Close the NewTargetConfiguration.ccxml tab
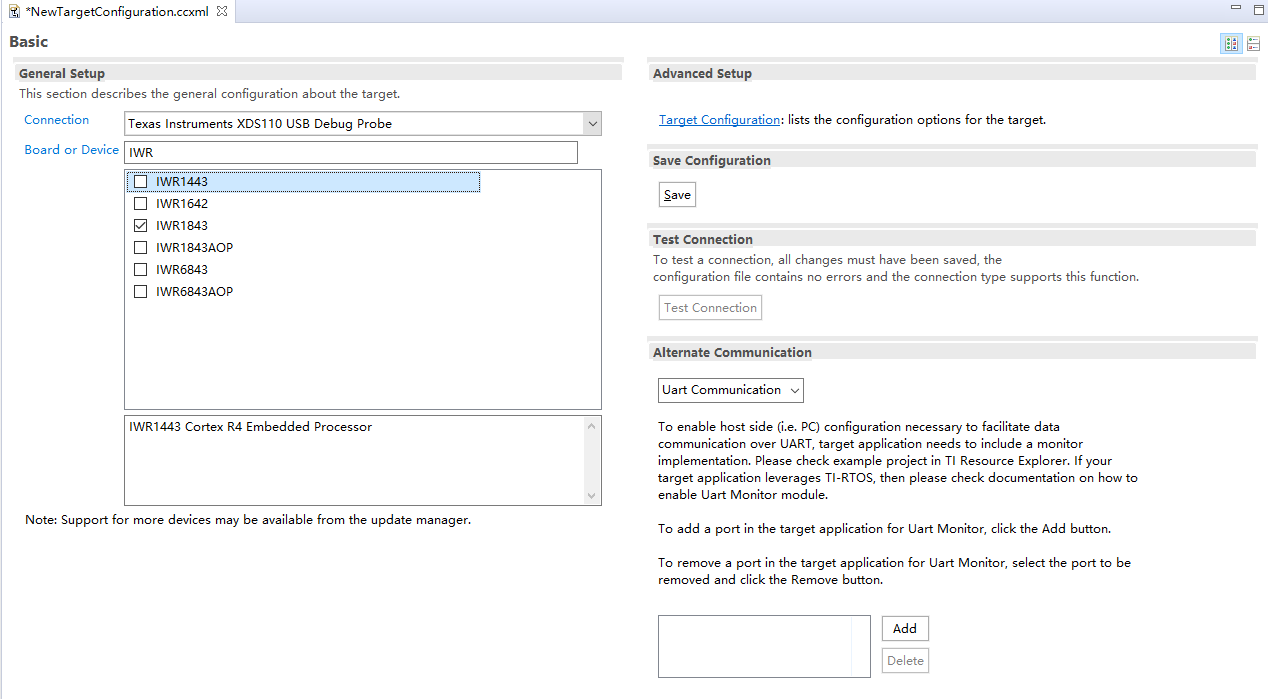This screenshot has height=699, width=1268. (x=222, y=11)
